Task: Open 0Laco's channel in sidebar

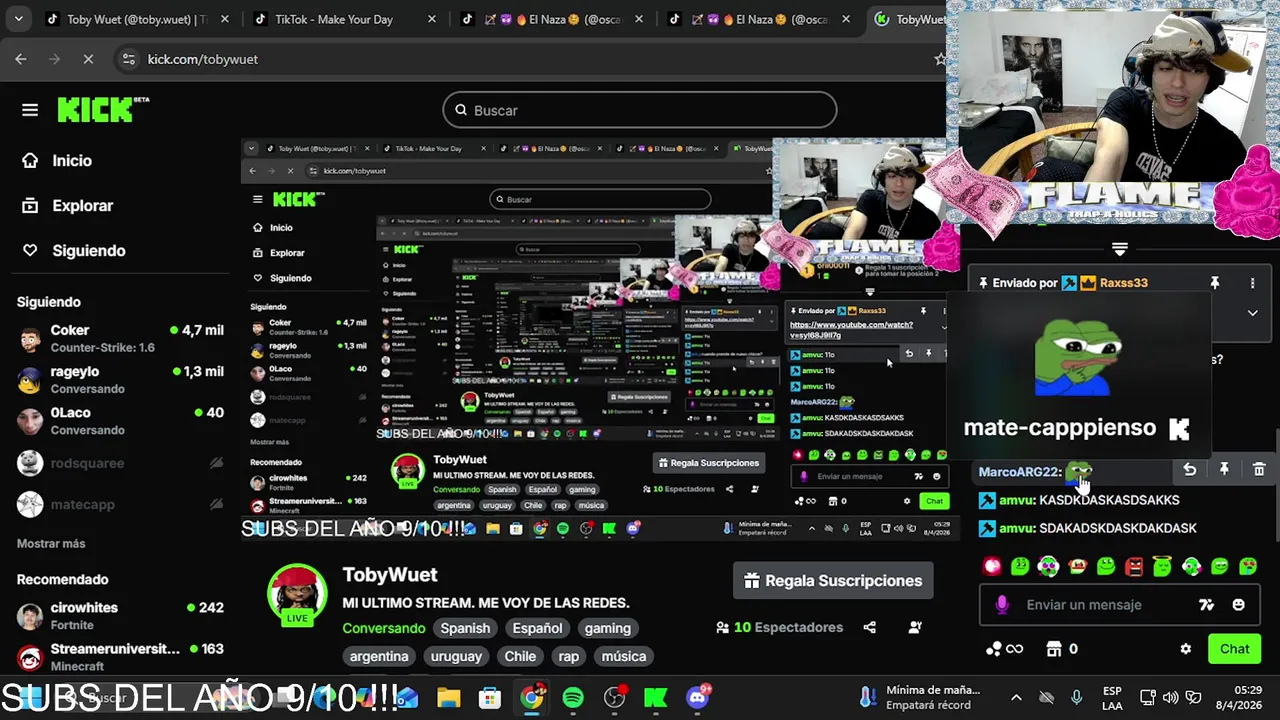Action: tap(120, 420)
